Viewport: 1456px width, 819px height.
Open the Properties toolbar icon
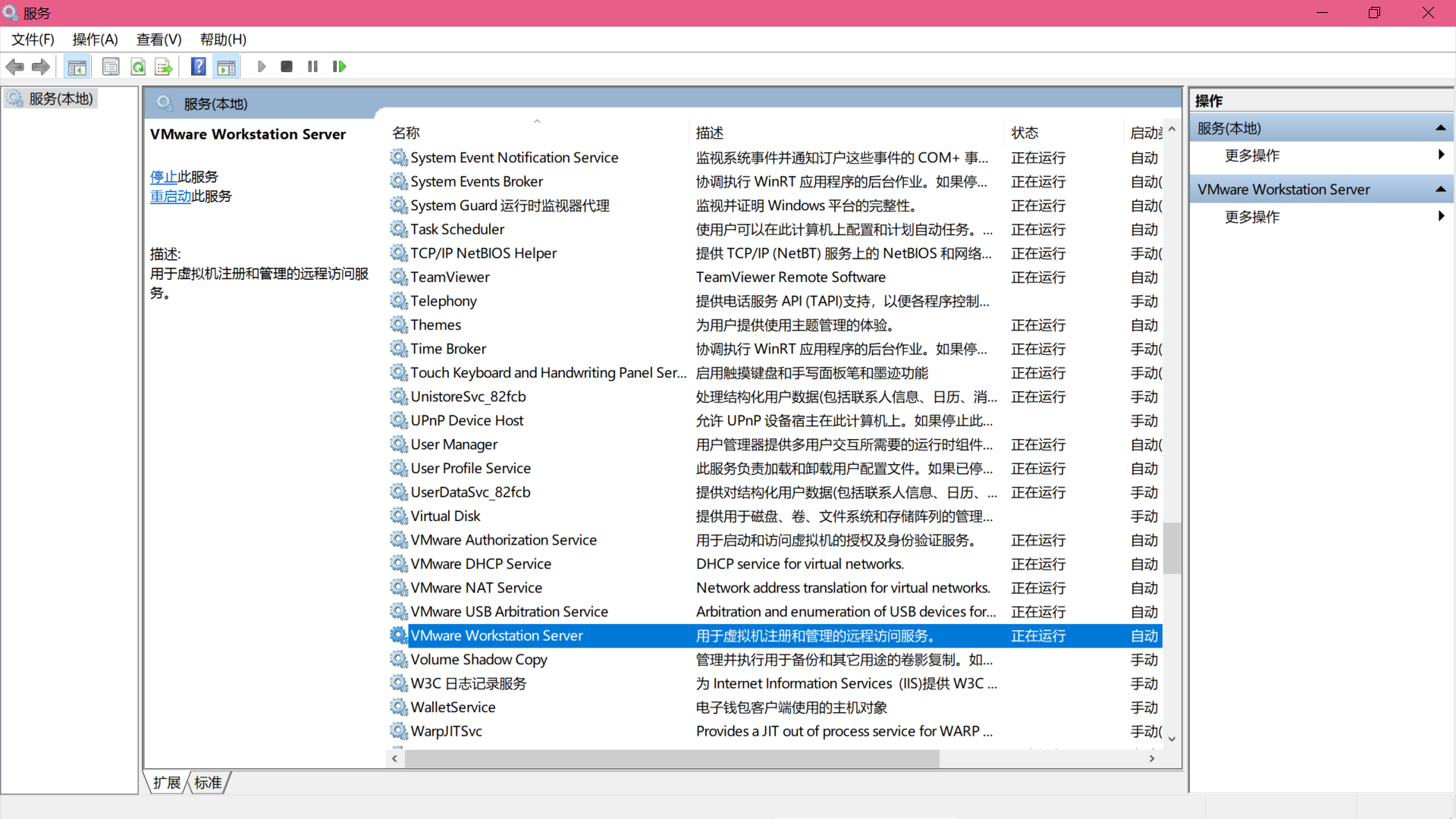coord(111,67)
